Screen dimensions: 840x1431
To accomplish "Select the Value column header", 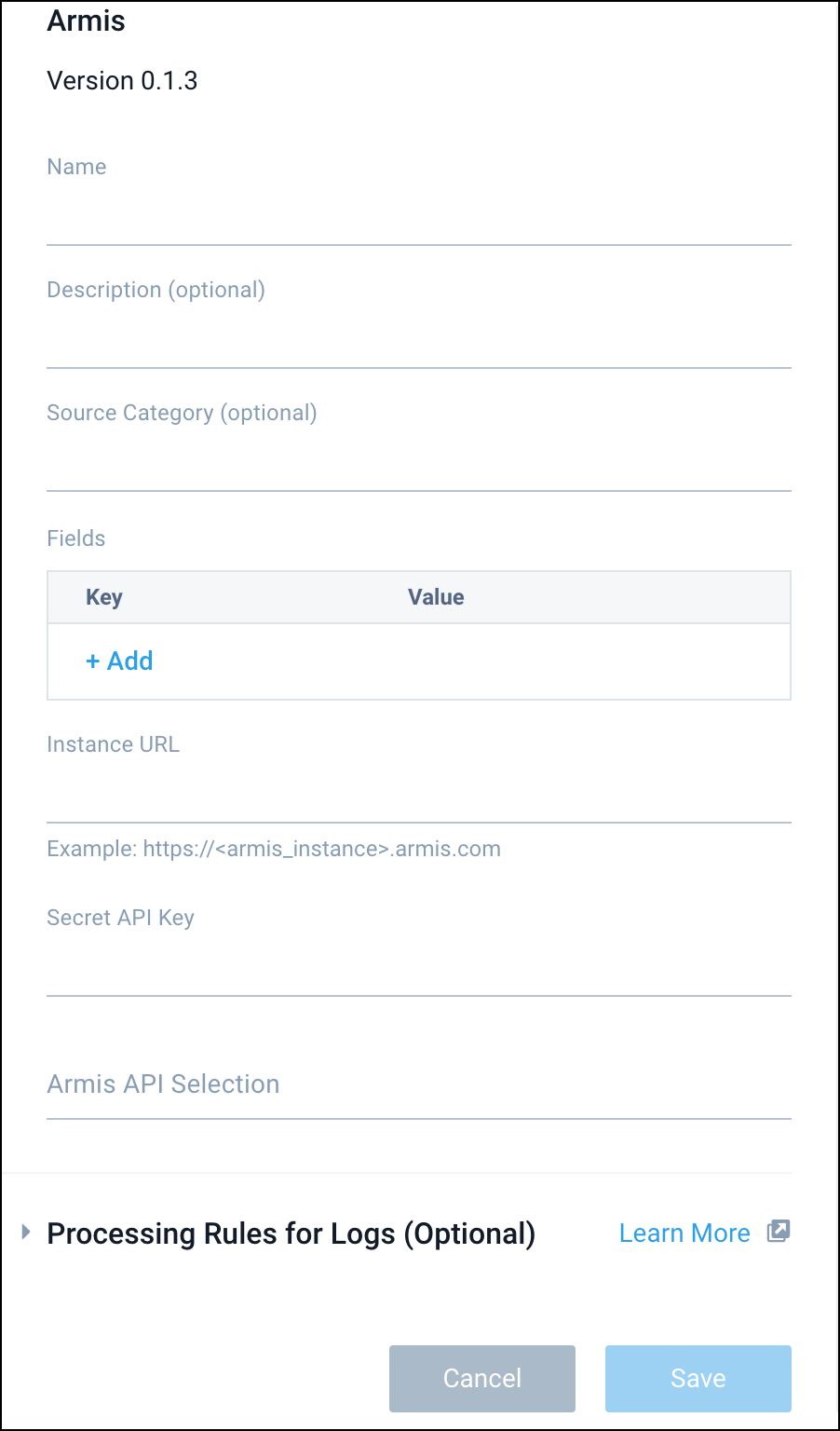I will [436, 597].
